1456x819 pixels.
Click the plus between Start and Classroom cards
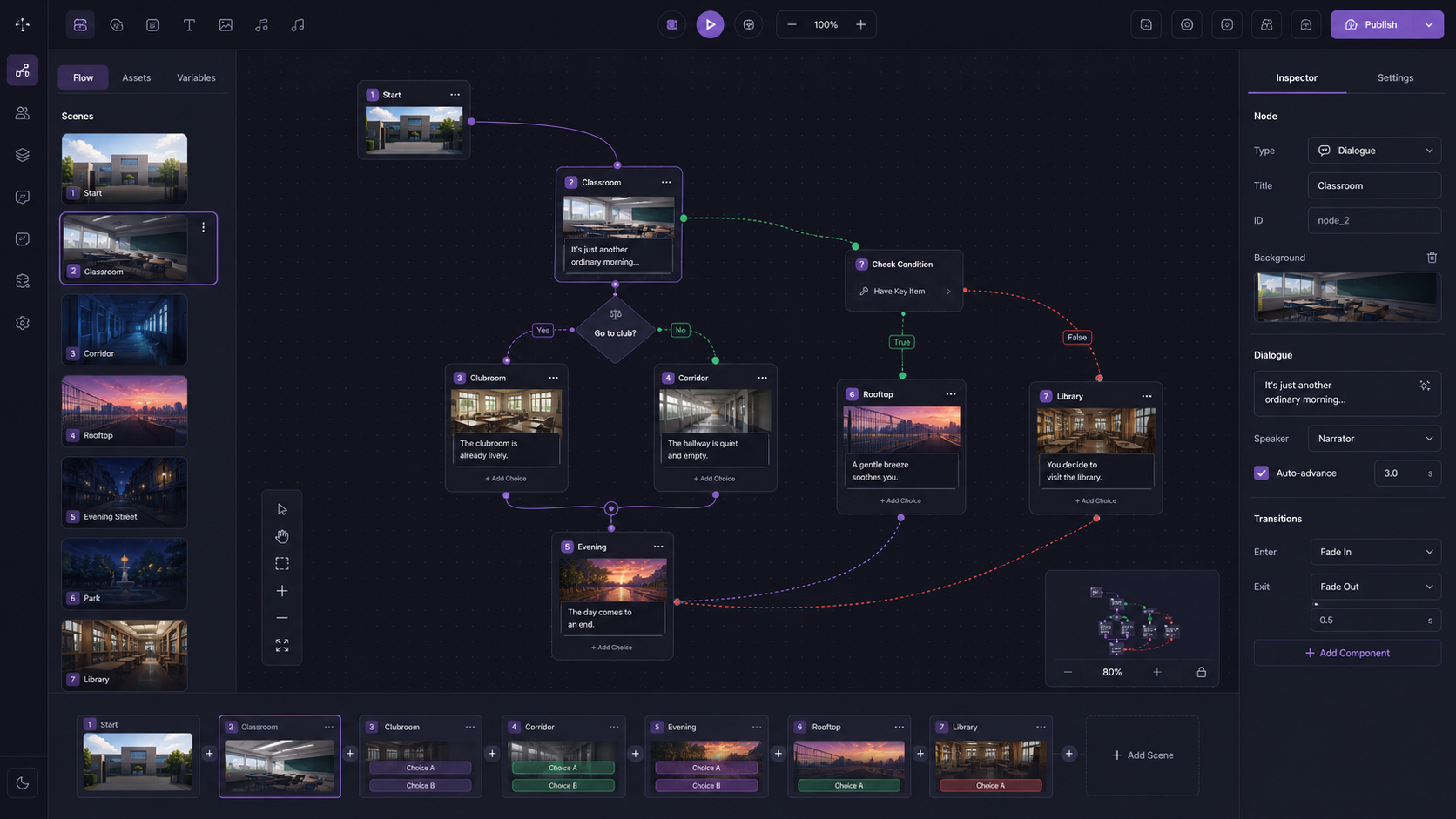(209, 754)
